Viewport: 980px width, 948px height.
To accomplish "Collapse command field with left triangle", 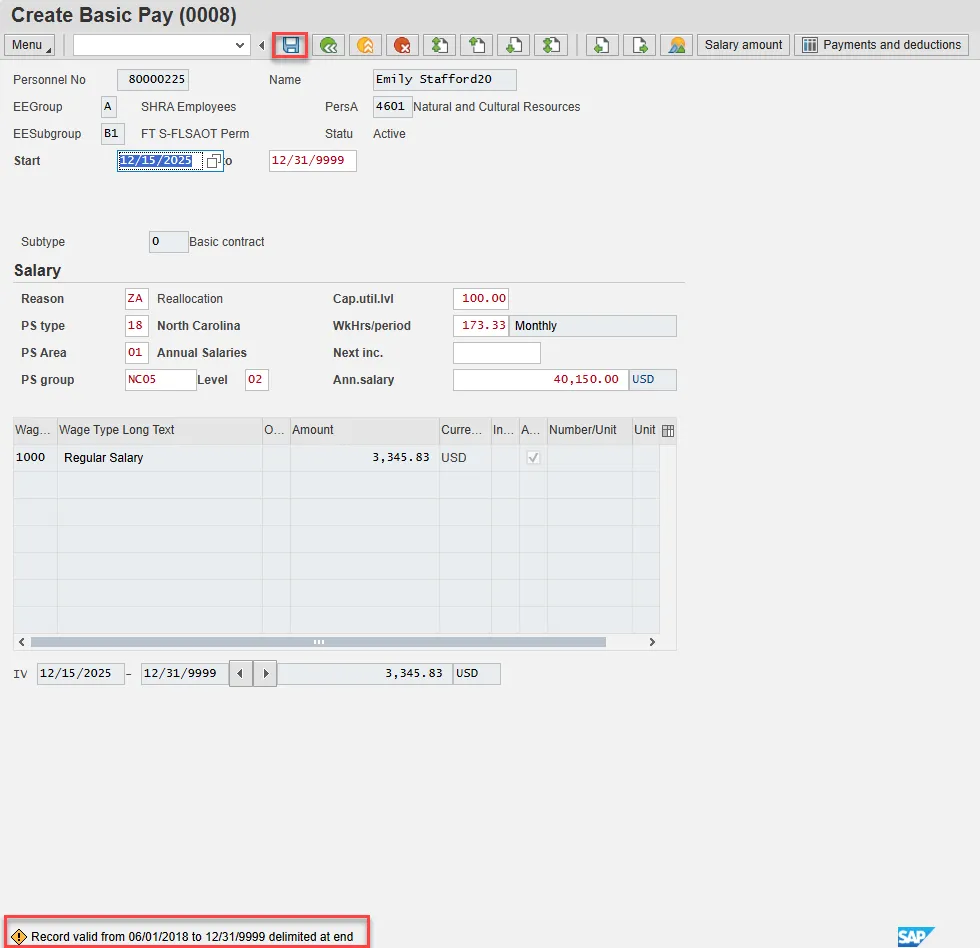I will pyautogui.click(x=262, y=45).
